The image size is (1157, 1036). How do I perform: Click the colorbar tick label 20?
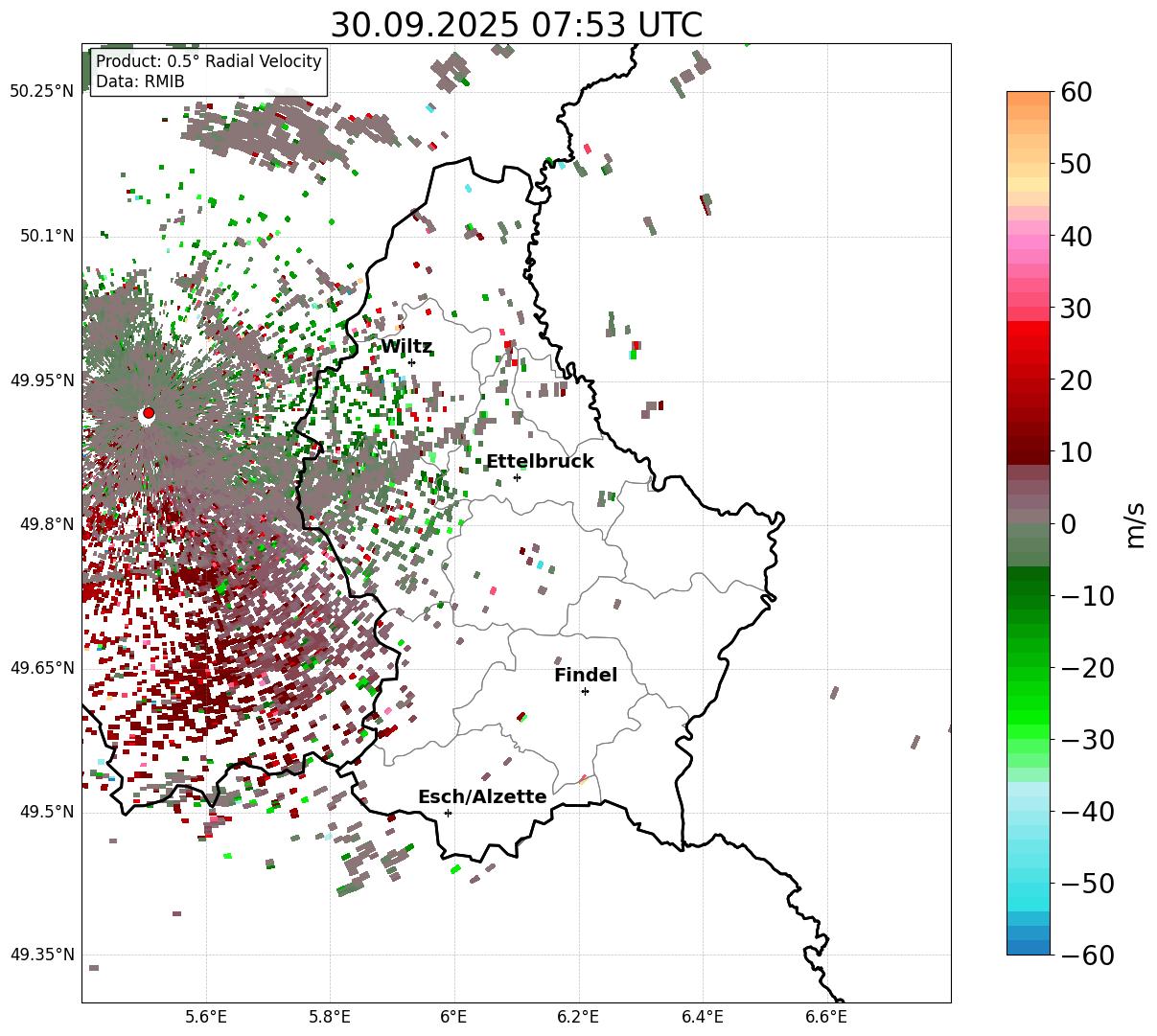click(1076, 380)
